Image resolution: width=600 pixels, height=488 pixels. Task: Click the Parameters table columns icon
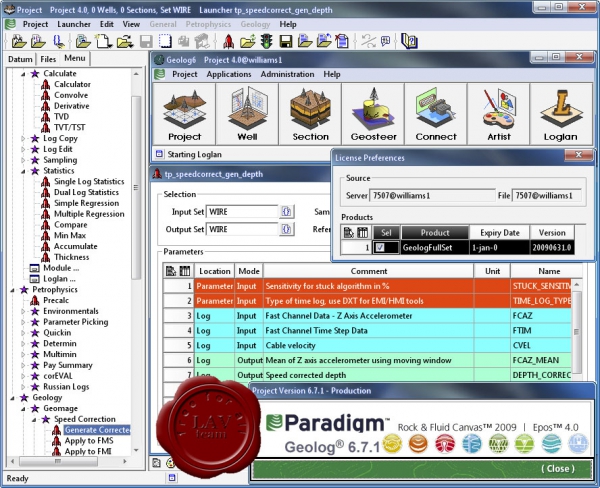[x=185, y=271]
